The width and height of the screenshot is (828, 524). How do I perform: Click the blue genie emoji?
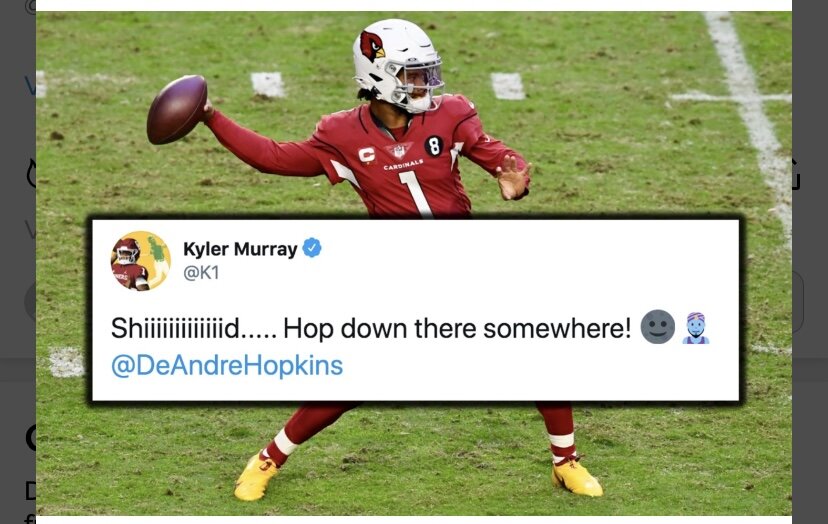696,328
